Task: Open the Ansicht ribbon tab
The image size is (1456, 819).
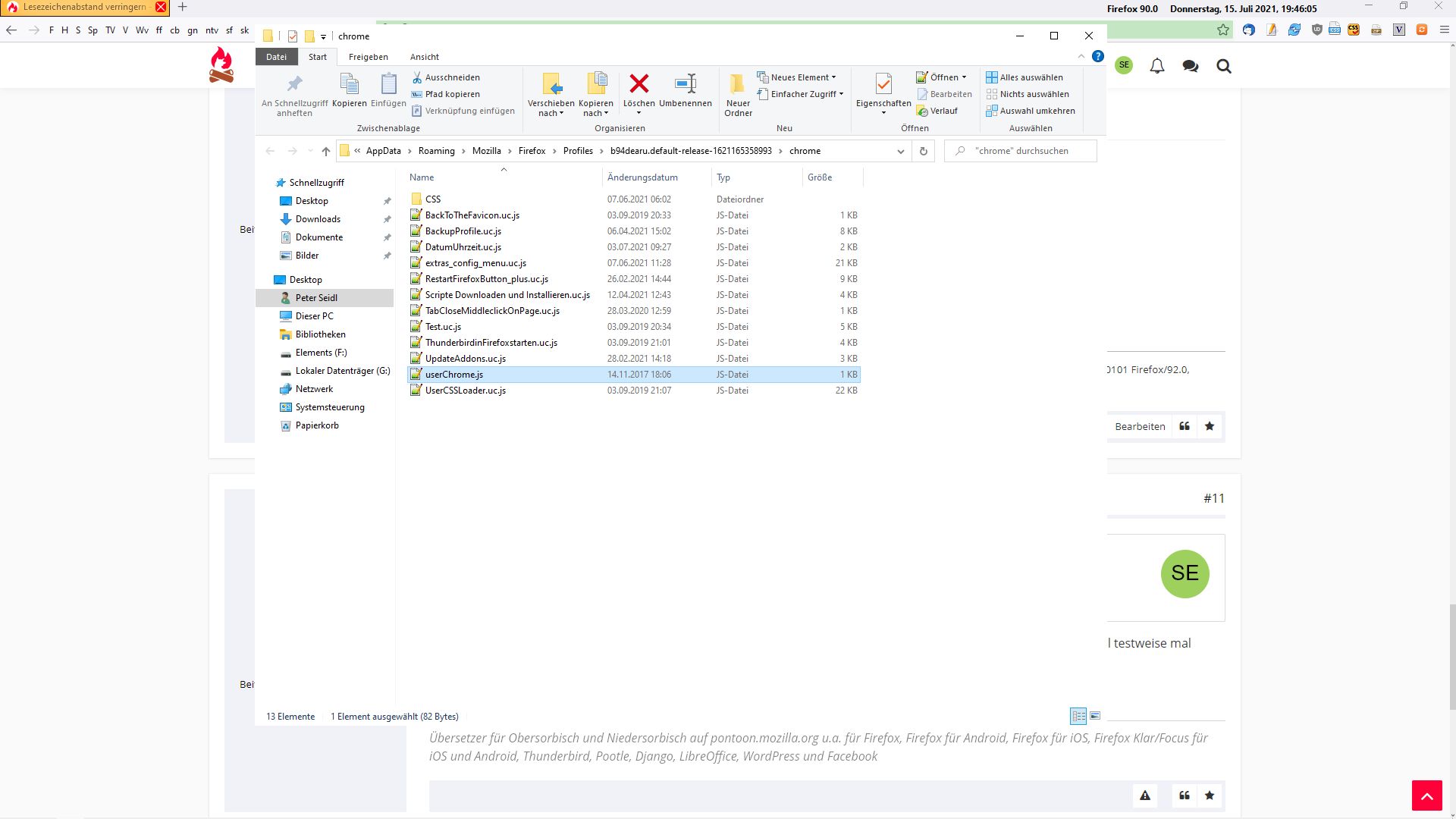Action: click(424, 57)
